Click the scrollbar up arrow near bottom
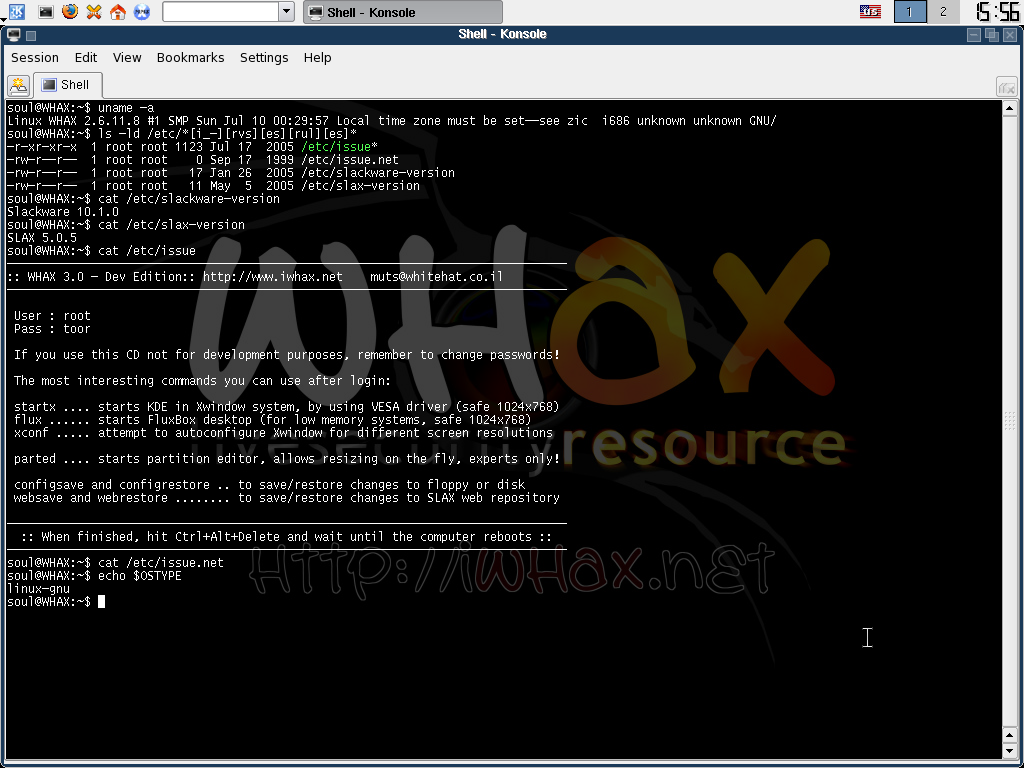 coord(1009,737)
